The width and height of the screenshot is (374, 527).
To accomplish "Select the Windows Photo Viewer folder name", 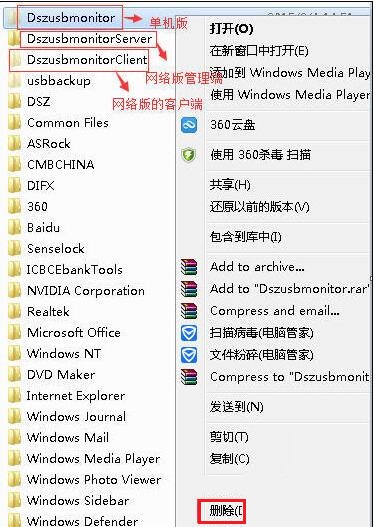I will pyautogui.click(x=94, y=480).
